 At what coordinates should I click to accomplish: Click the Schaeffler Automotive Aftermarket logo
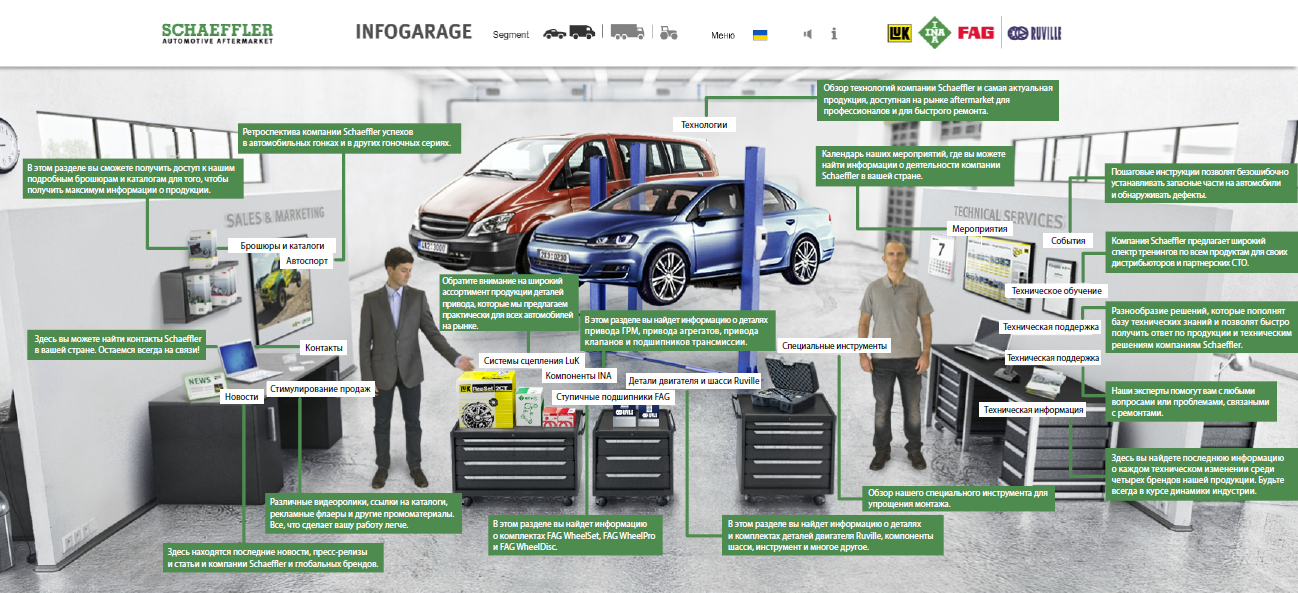pyautogui.click(x=217, y=33)
